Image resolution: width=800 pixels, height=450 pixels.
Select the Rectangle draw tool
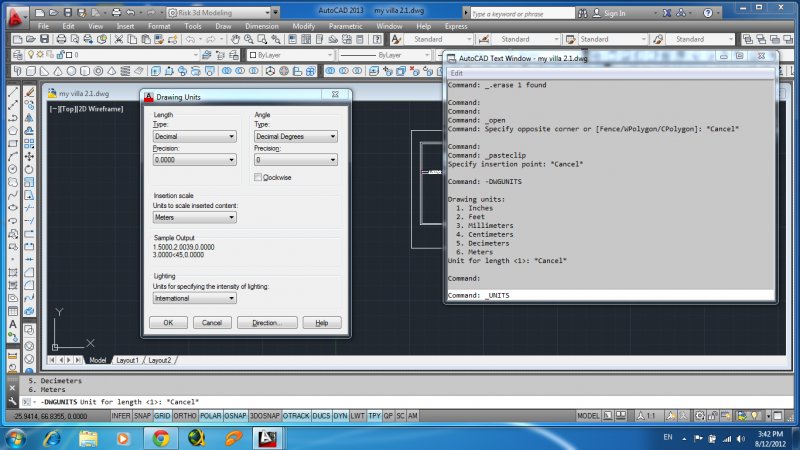tap(13, 143)
